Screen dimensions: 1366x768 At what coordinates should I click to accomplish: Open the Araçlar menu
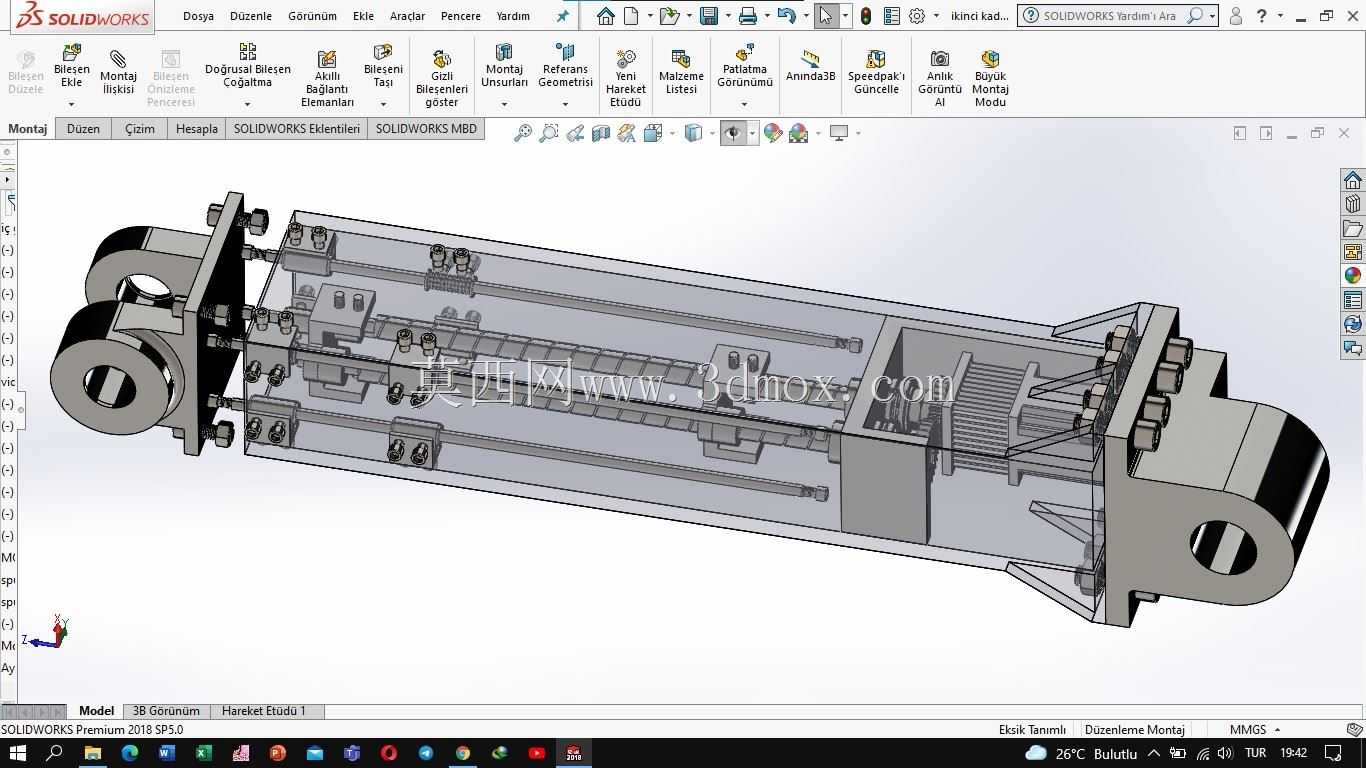click(x=407, y=16)
